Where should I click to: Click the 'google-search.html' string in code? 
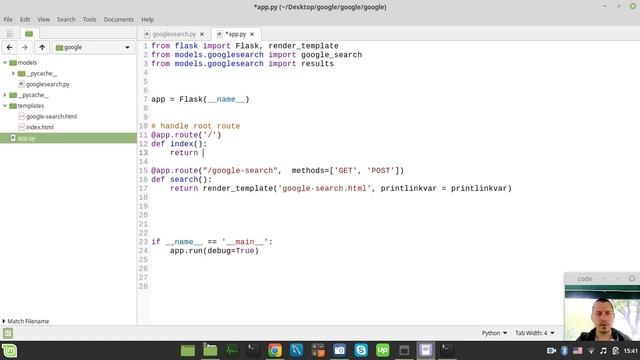click(x=324, y=188)
